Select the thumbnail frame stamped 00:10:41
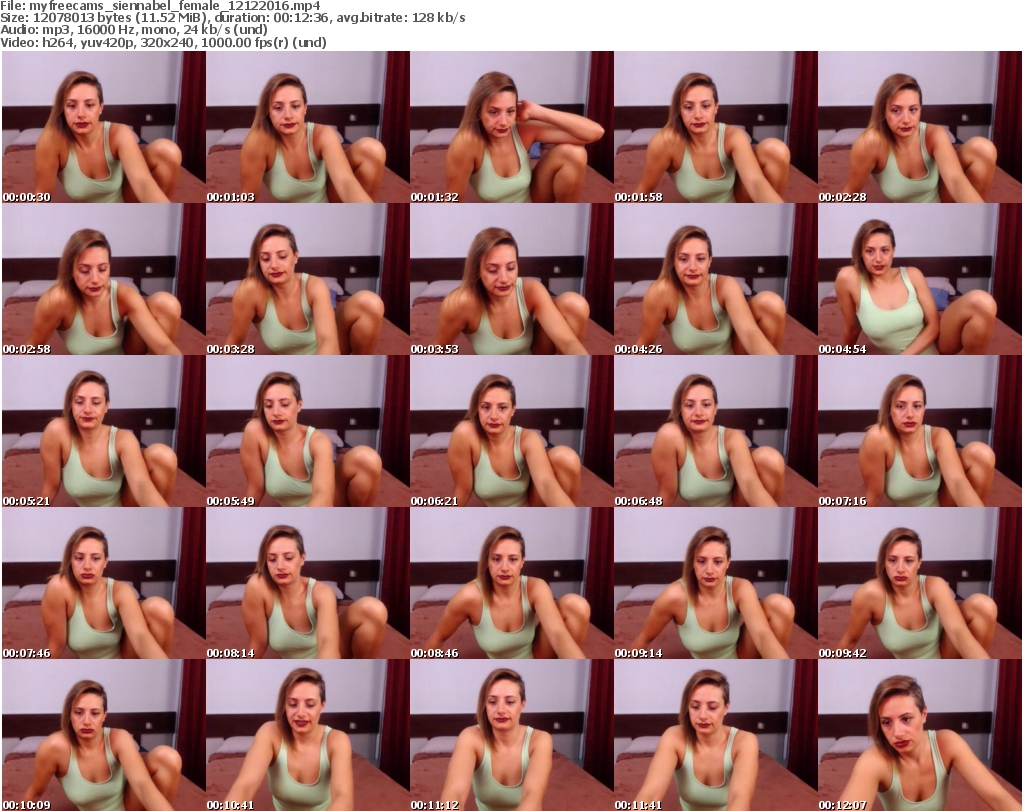Viewport: 1024px width, 811px height. [x=308, y=735]
